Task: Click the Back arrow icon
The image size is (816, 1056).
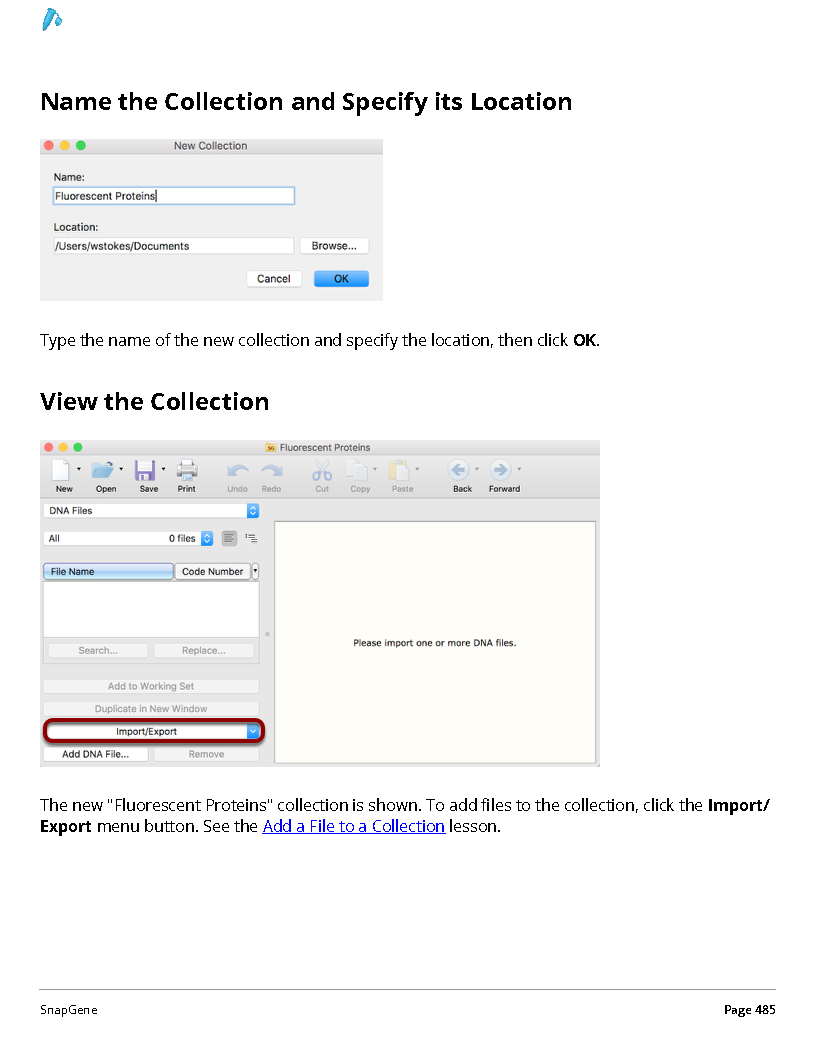Action: (458, 470)
